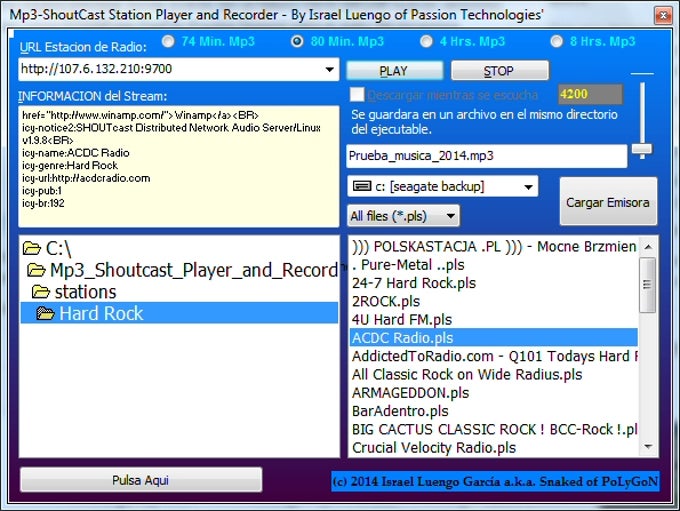Screen dimensions: 680x511
Task: Choose the 4 Hrs. Mp3 radio option
Action: (426, 41)
